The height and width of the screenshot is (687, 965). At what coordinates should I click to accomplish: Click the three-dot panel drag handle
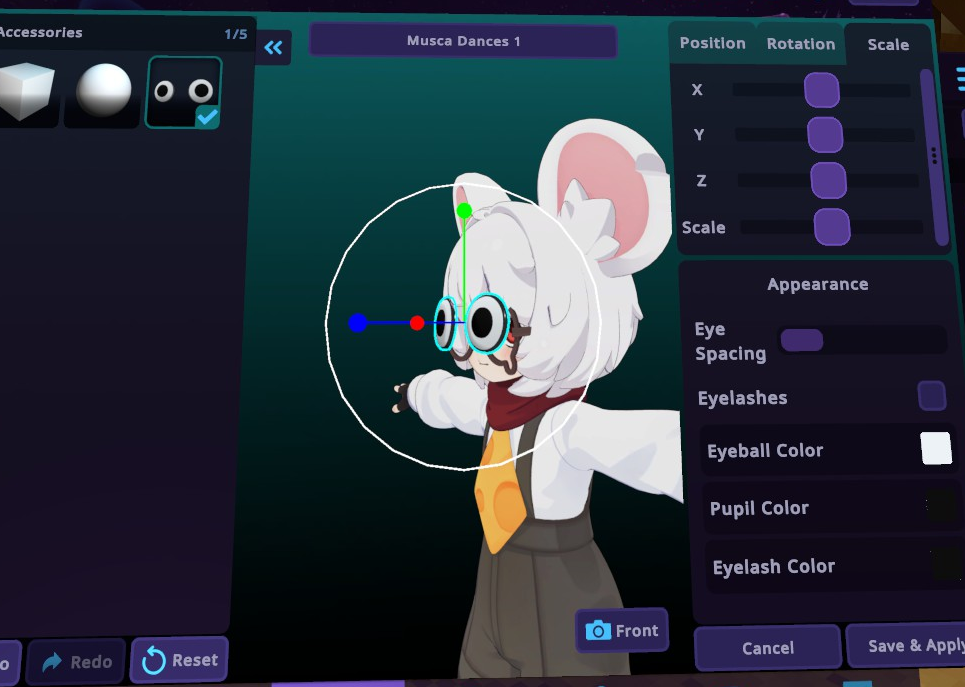(x=934, y=156)
